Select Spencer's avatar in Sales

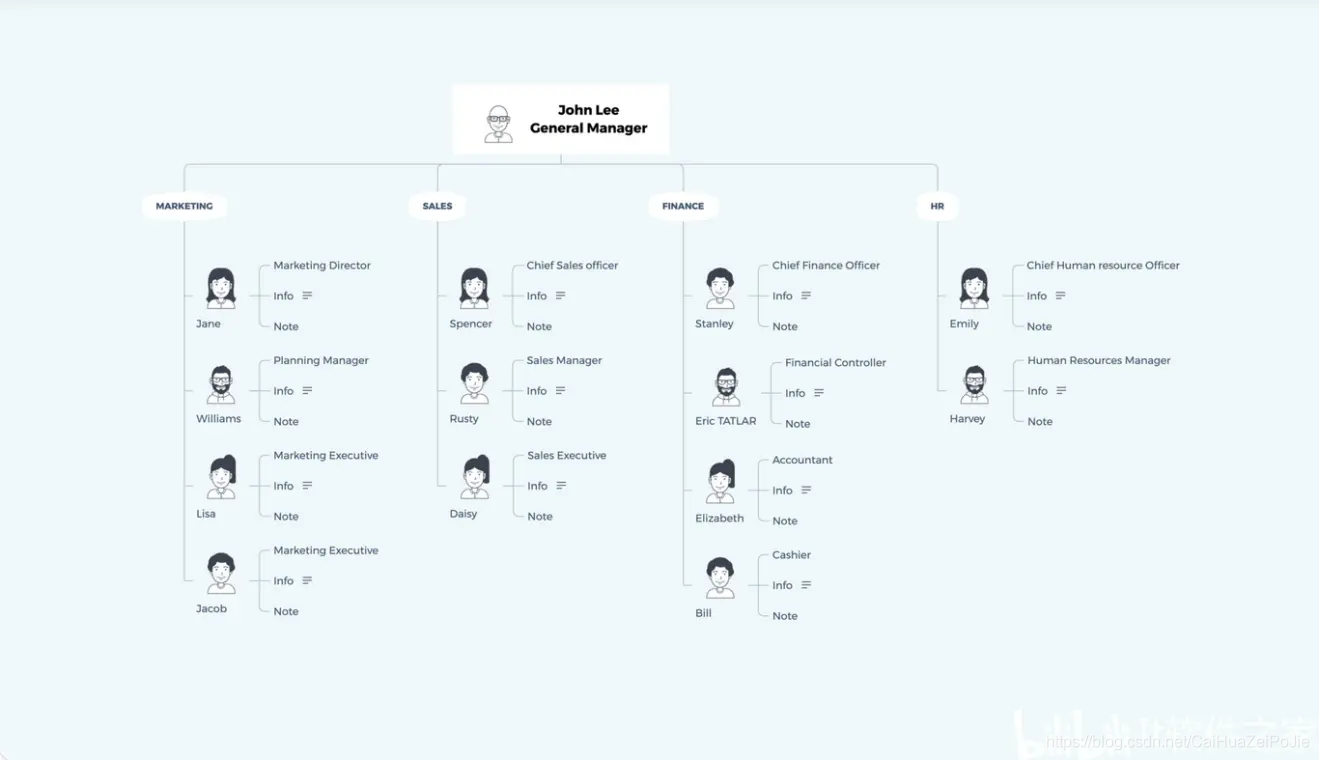point(474,287)
